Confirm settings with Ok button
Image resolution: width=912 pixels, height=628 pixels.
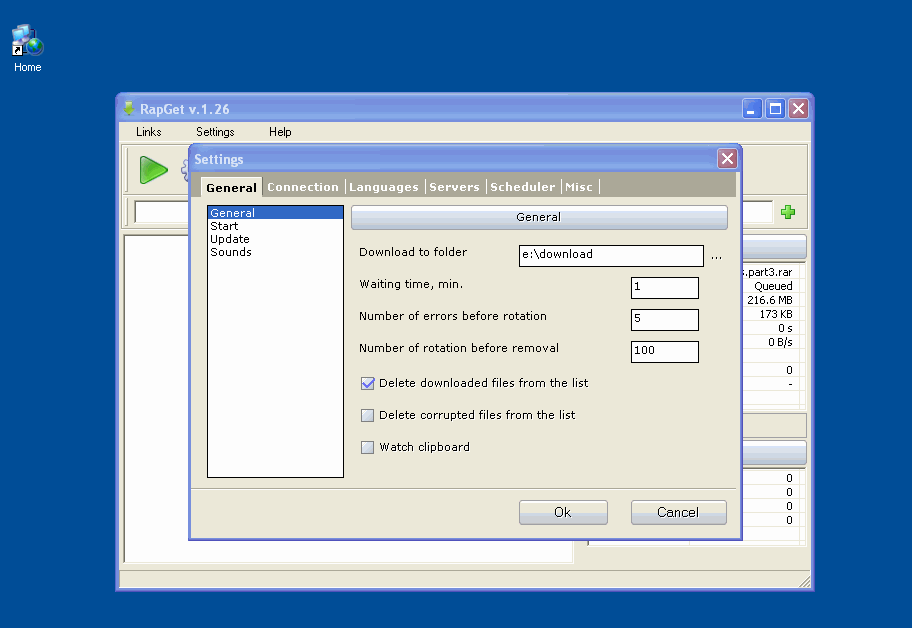click(x=563, y=512)
